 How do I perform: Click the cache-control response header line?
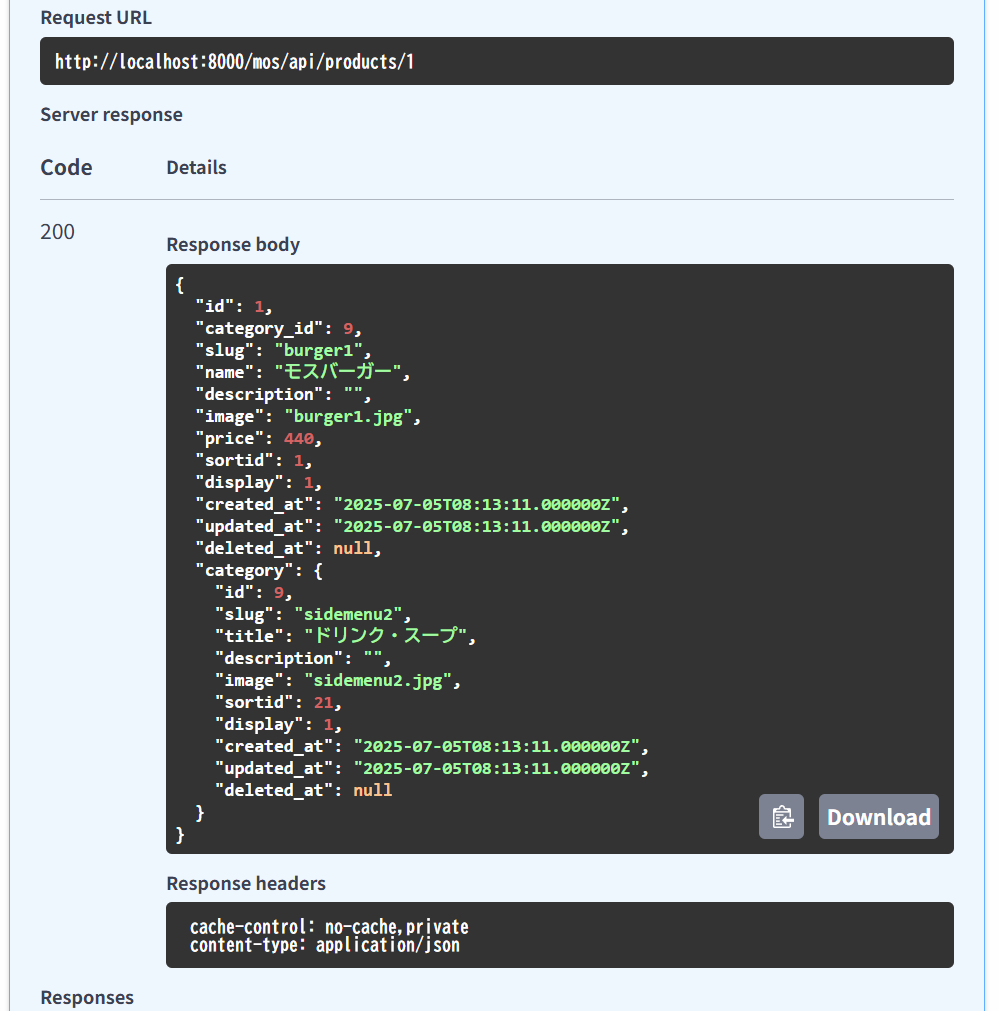[x=328, y=927]
